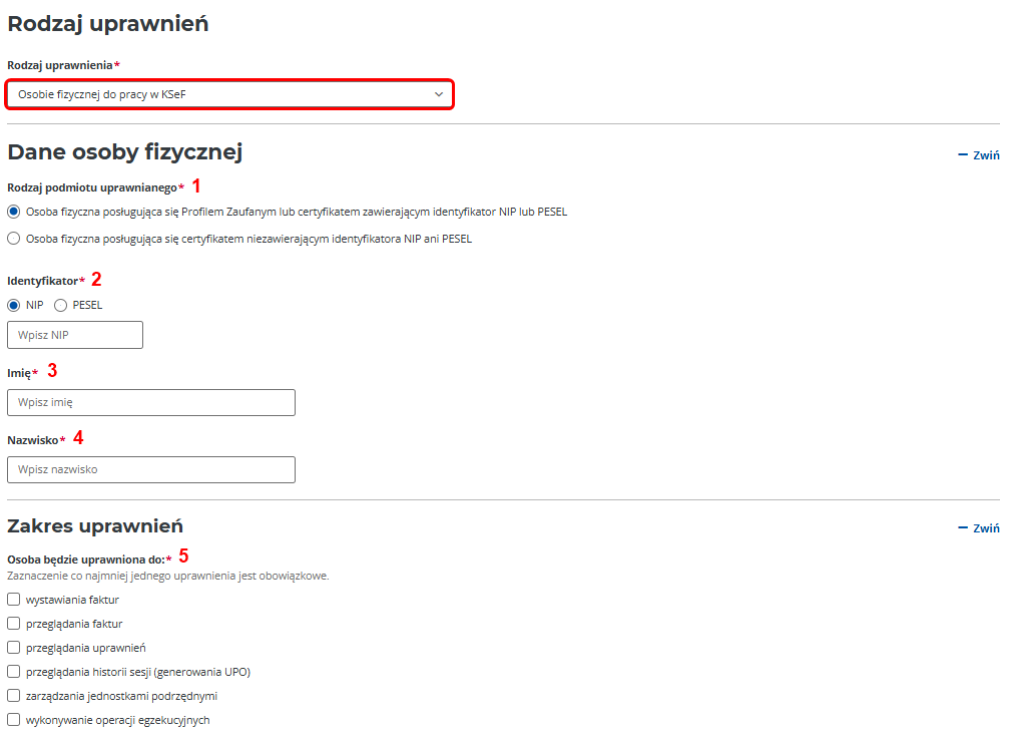Screen dimensions: 1011x736
Task: Select option for certificate without NIP or PESEL
Action: point(14,239)
